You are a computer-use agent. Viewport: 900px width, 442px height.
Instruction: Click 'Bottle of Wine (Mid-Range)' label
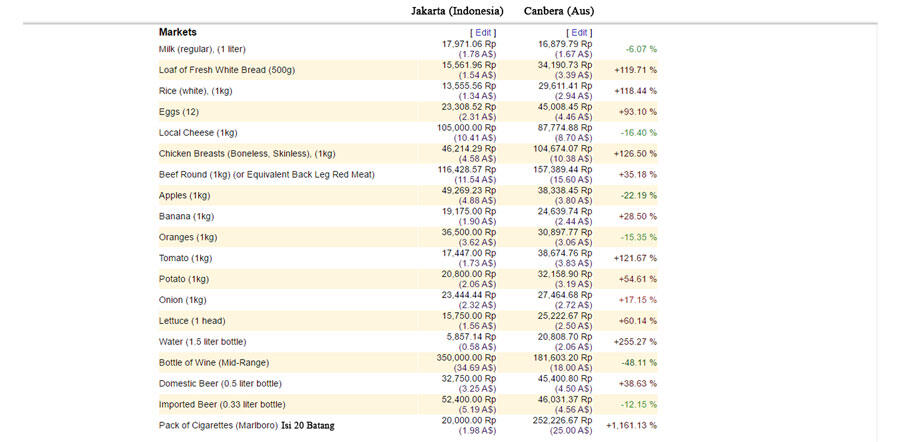tap(214, 363)
